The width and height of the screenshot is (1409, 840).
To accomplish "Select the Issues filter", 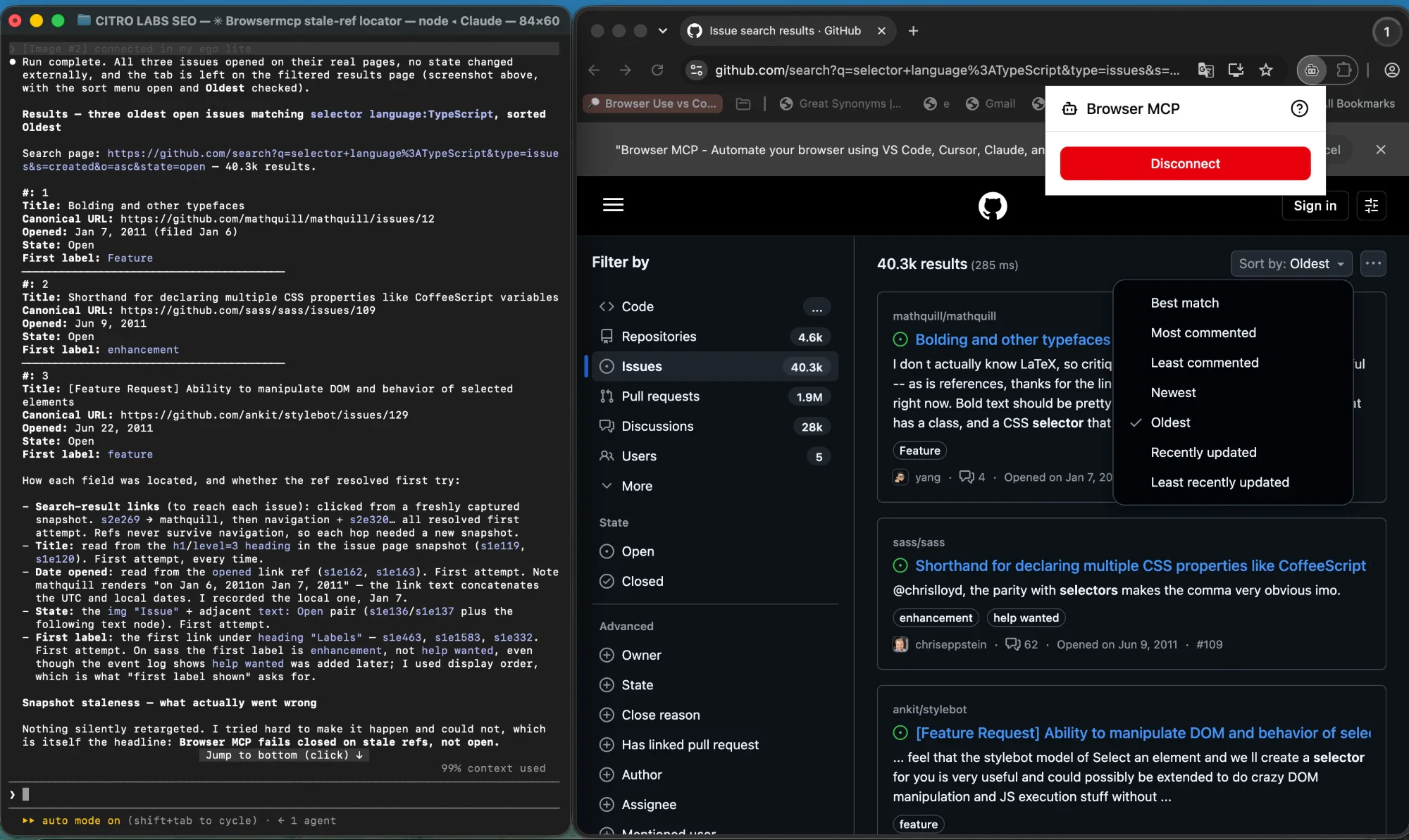I will [714, 367].
